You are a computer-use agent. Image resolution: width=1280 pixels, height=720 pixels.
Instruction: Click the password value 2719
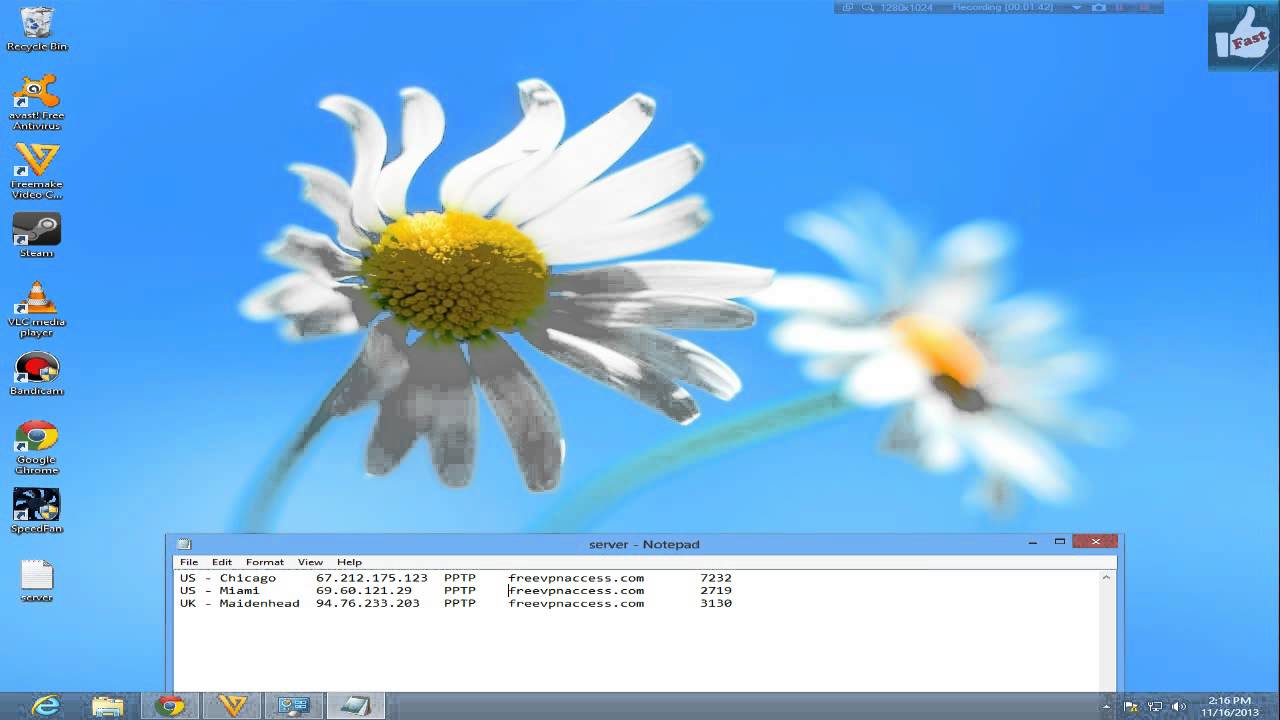(716, 591)
